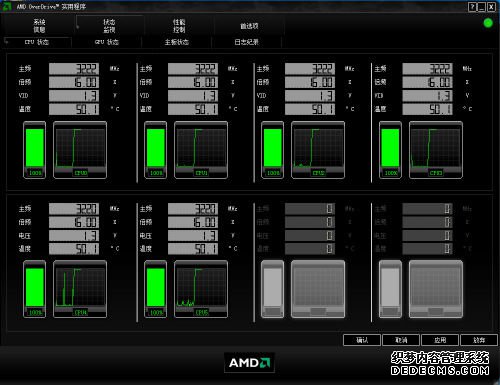Open help with the ? title button

(x=472, y=7)
